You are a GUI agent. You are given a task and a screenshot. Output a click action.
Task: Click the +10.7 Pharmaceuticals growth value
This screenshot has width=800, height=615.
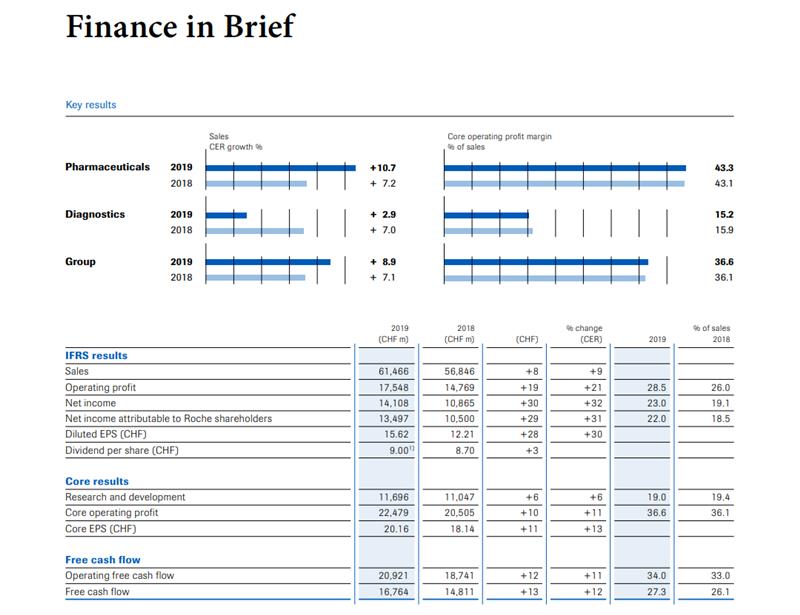[x=383, y=167]
